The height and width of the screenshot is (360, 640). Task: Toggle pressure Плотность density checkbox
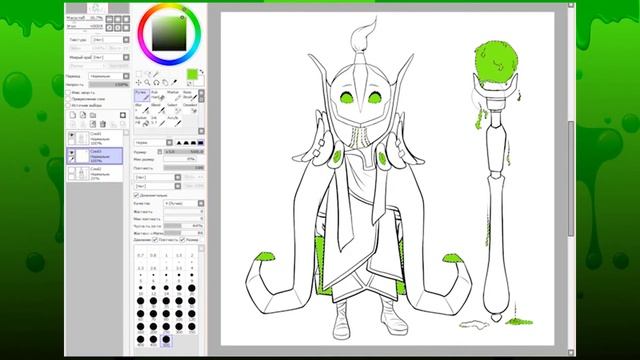coord(155,240)
